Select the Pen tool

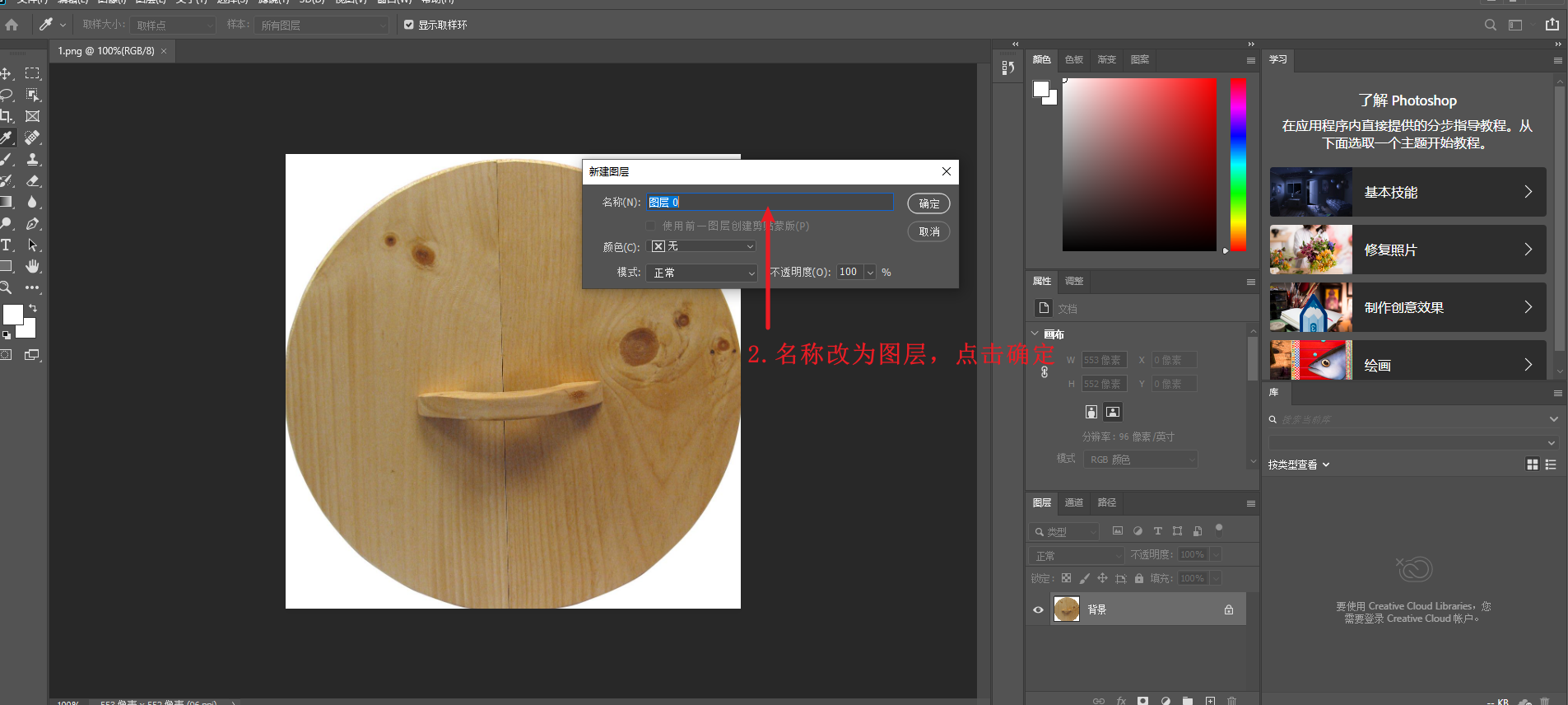[x=33, y=223]
